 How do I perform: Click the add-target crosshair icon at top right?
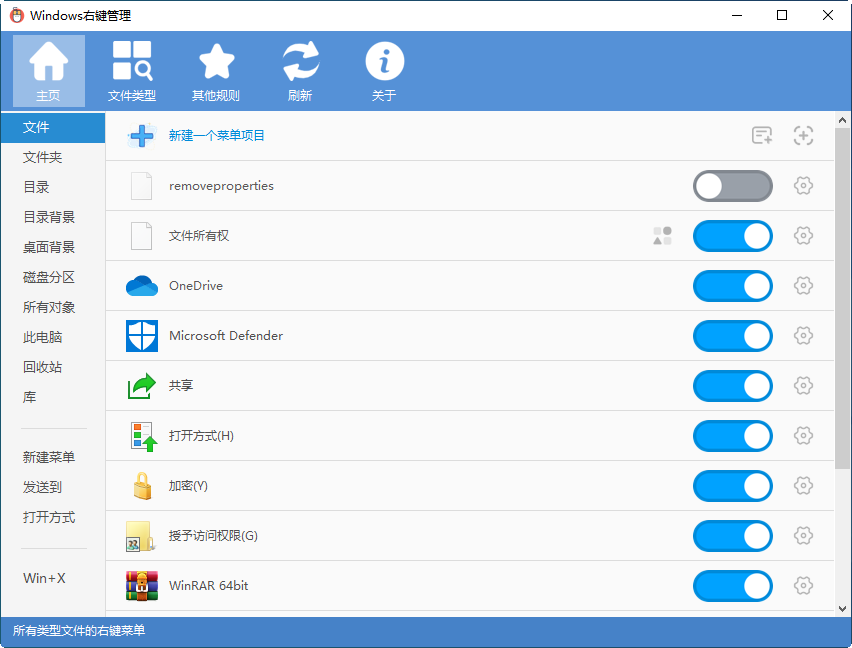(803, 135)
